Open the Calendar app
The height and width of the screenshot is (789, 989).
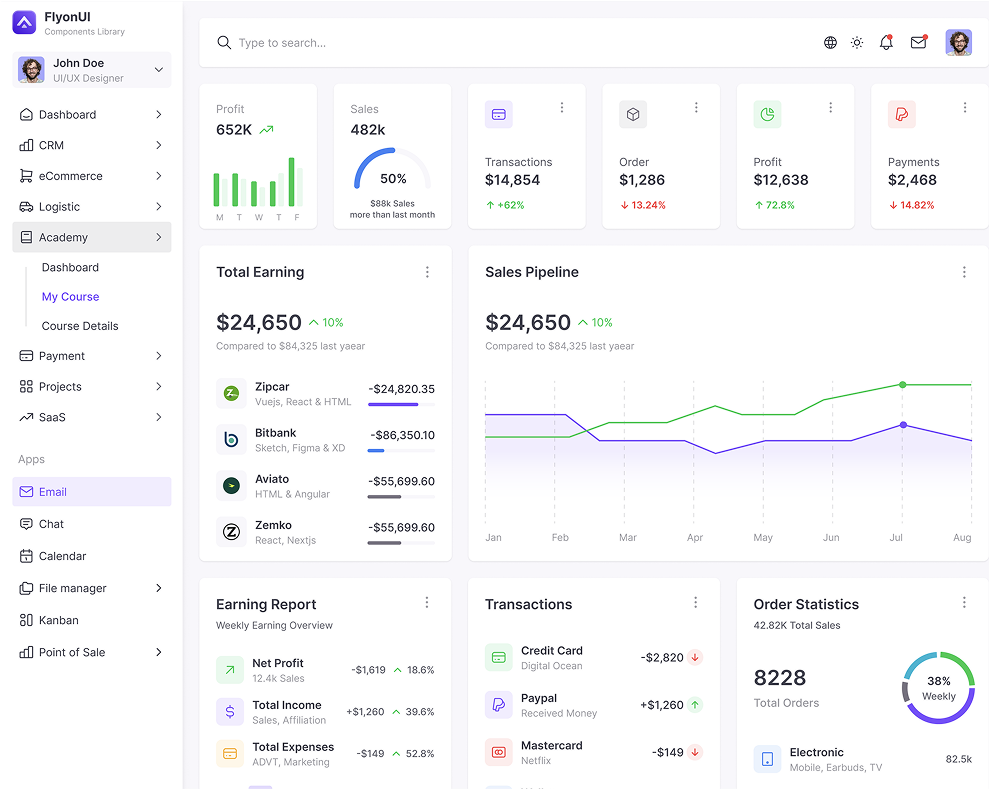(91, 556)
